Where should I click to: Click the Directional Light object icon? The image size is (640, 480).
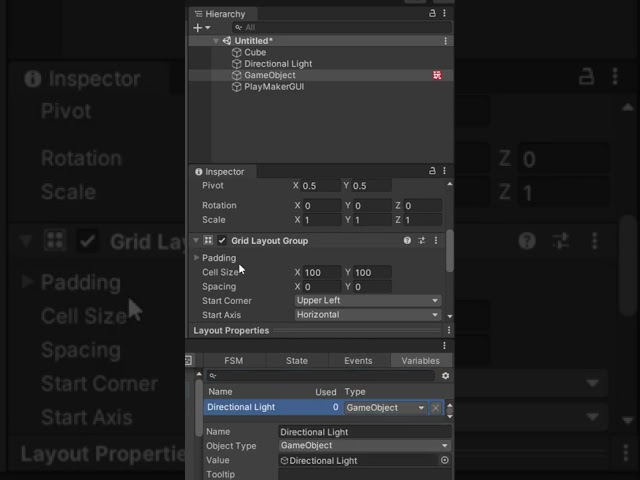[236, 64]
